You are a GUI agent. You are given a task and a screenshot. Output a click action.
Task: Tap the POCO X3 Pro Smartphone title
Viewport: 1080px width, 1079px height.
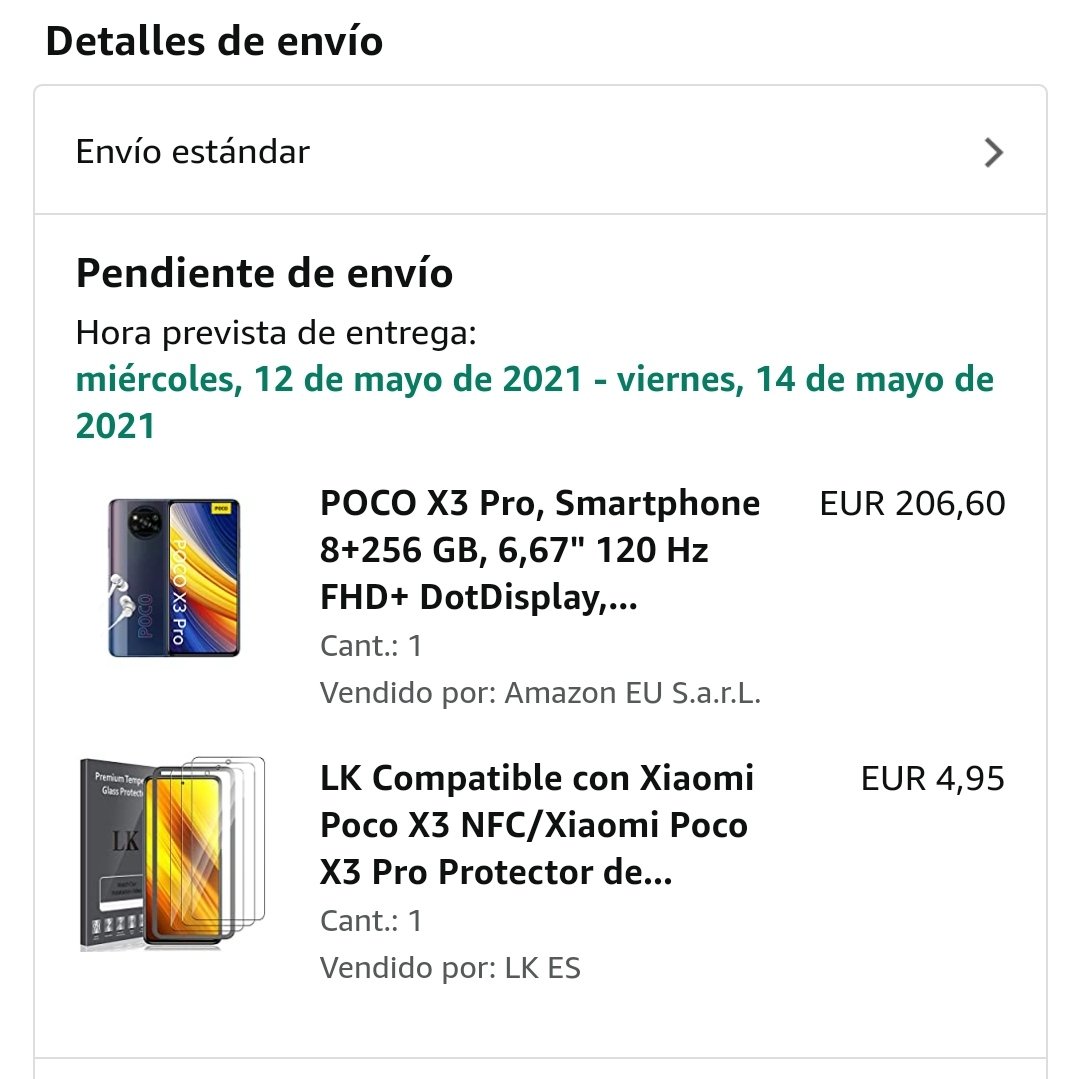point(540,550)
